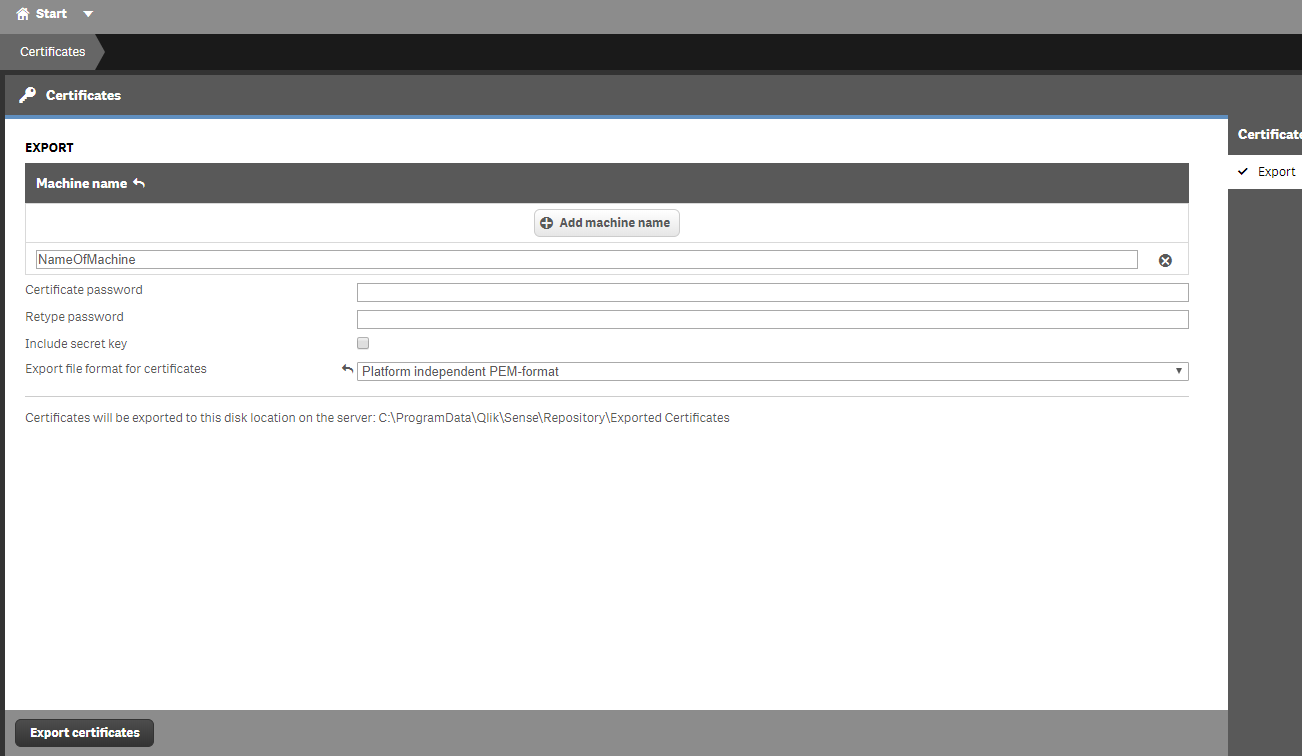
Task: Select the Certificates breadcrumb tab
Action: pos(53,52)
